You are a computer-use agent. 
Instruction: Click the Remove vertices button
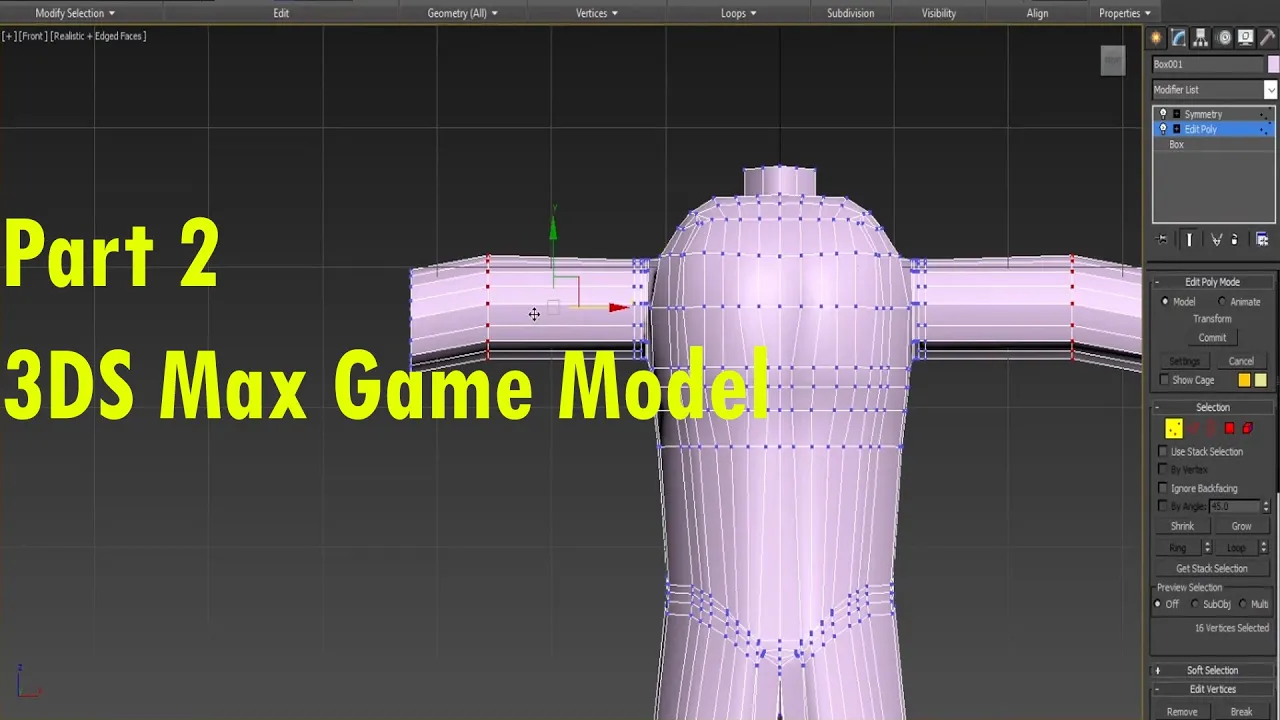tap(1182, 712)
